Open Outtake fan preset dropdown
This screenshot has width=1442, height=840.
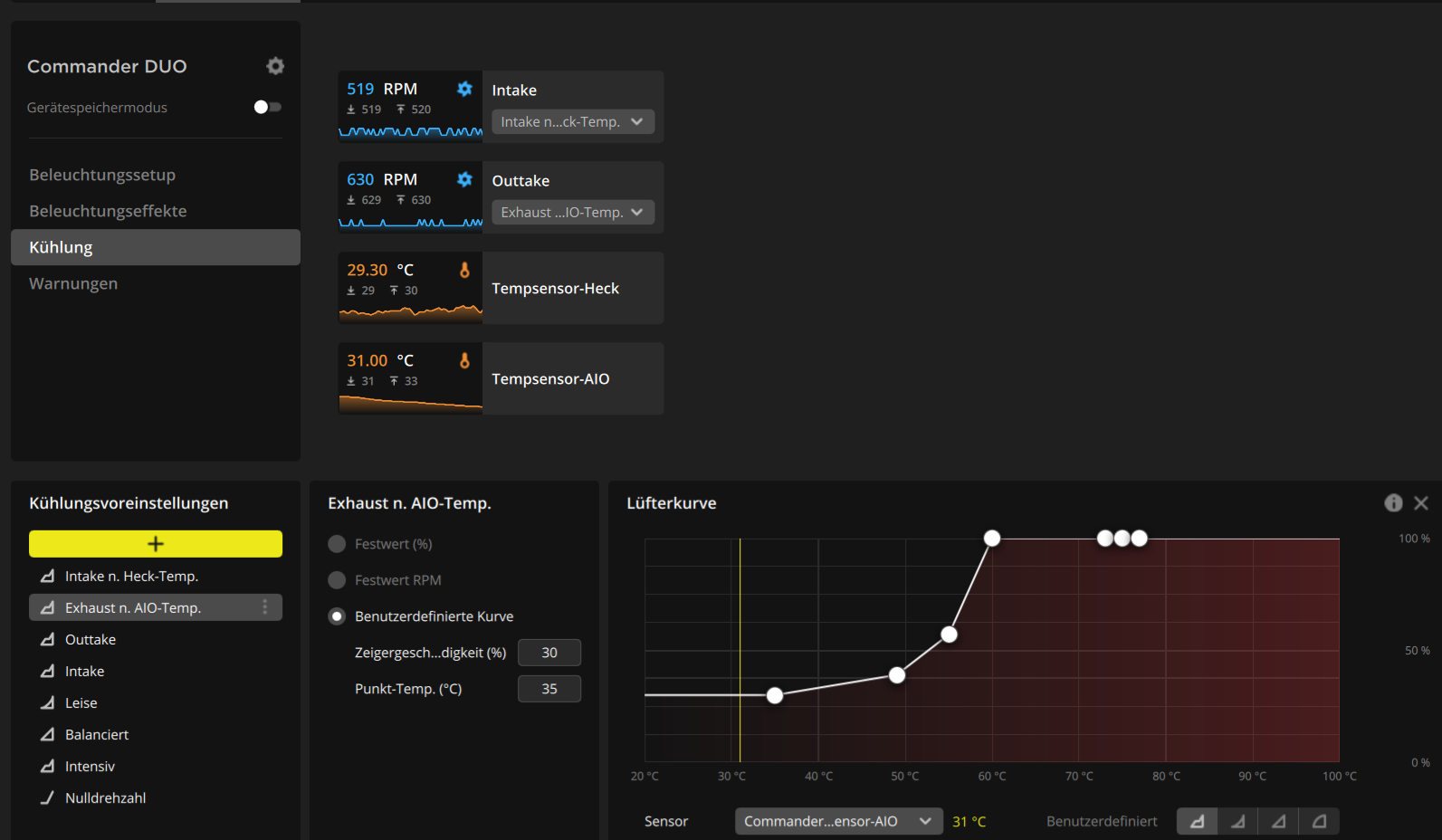[573, 212]
